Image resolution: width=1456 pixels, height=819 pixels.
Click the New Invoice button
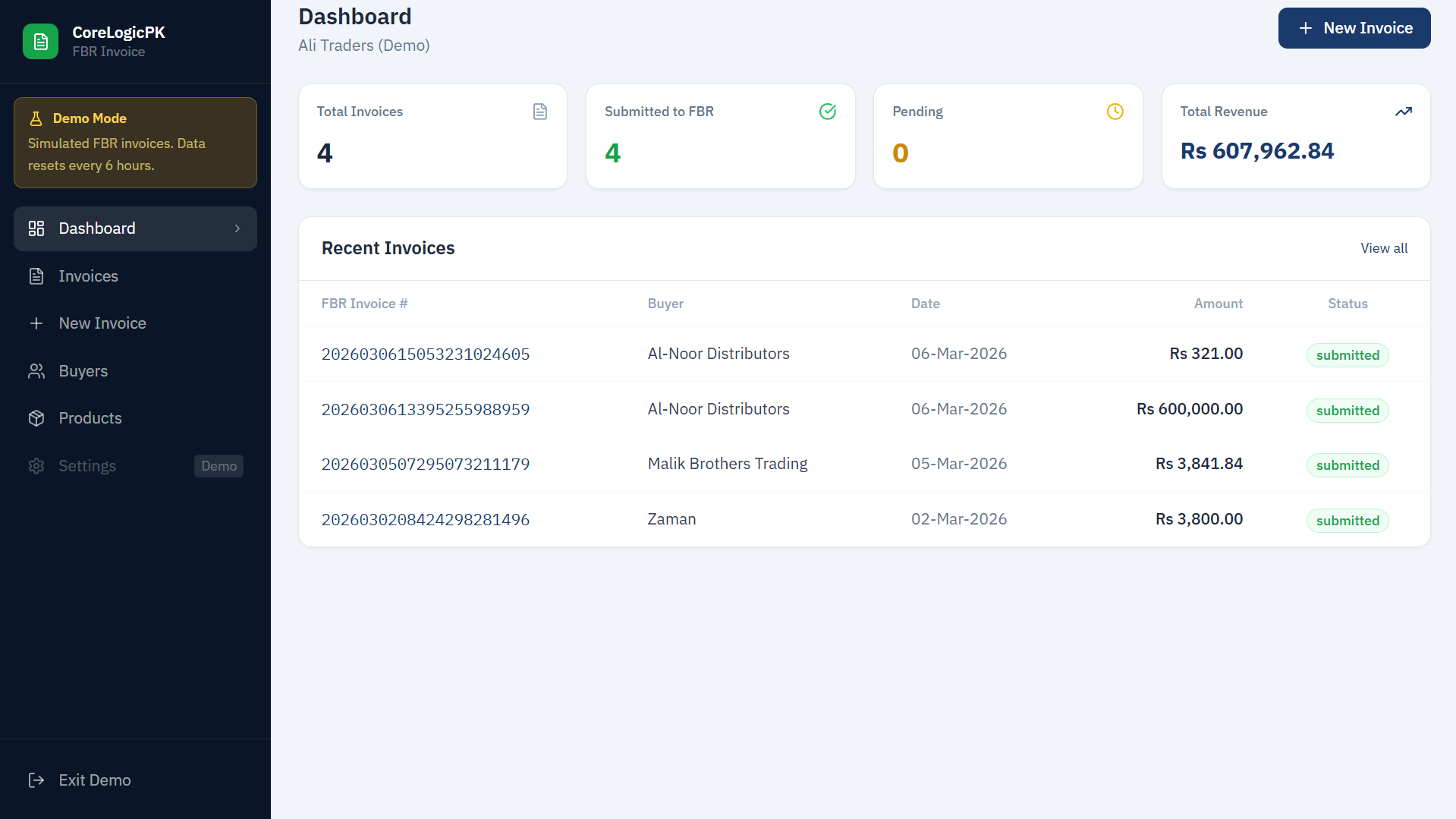point(1354,28)
